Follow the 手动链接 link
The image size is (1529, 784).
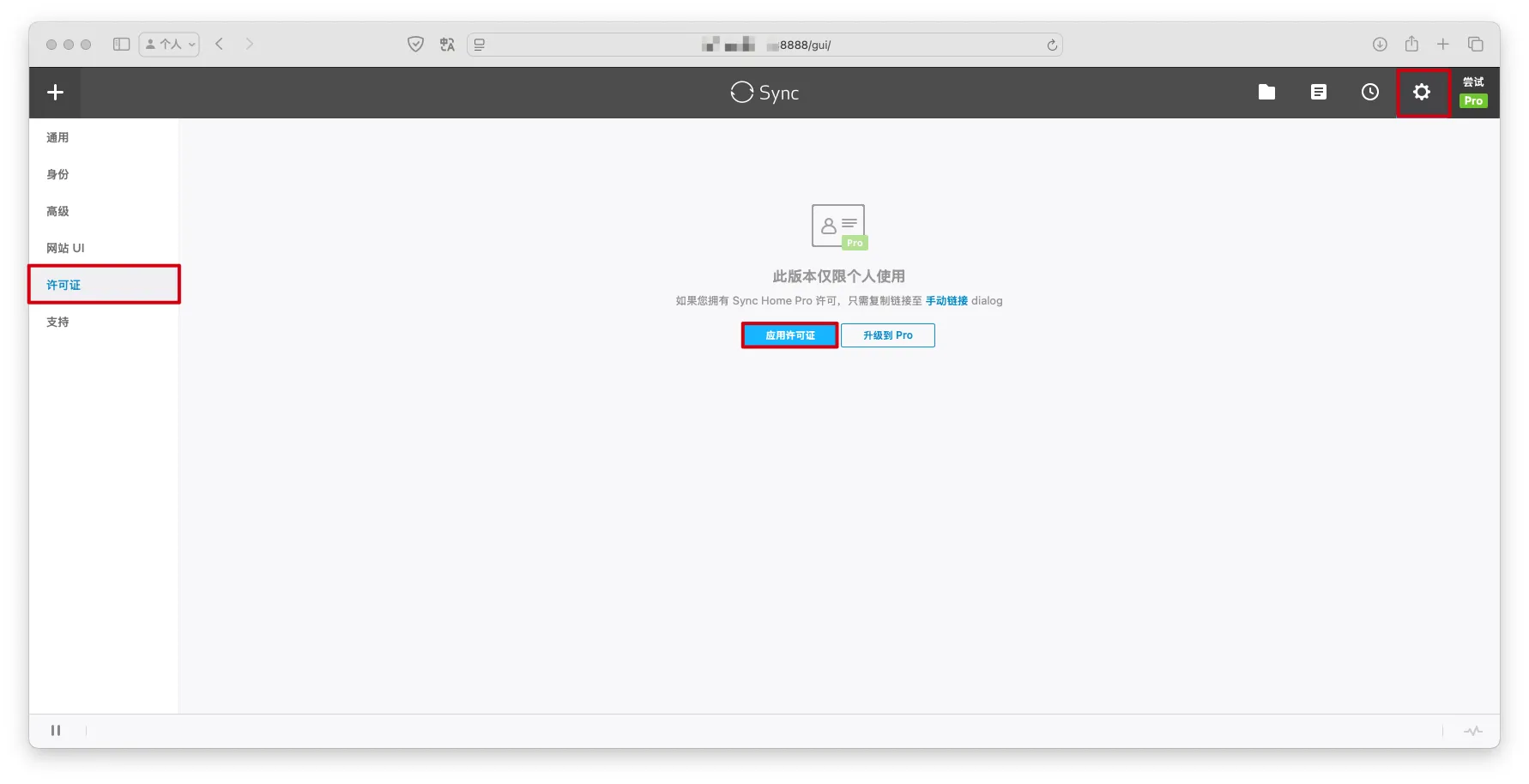click(946, 301)
